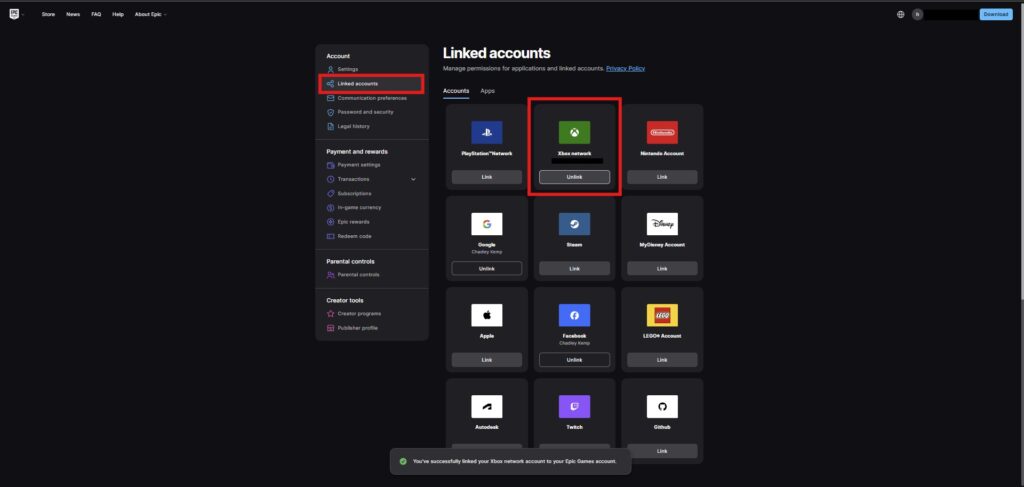Viewport: 1024px width, 487px height.
Task: Click the Legal history document icon
Action: pos(330,127)
